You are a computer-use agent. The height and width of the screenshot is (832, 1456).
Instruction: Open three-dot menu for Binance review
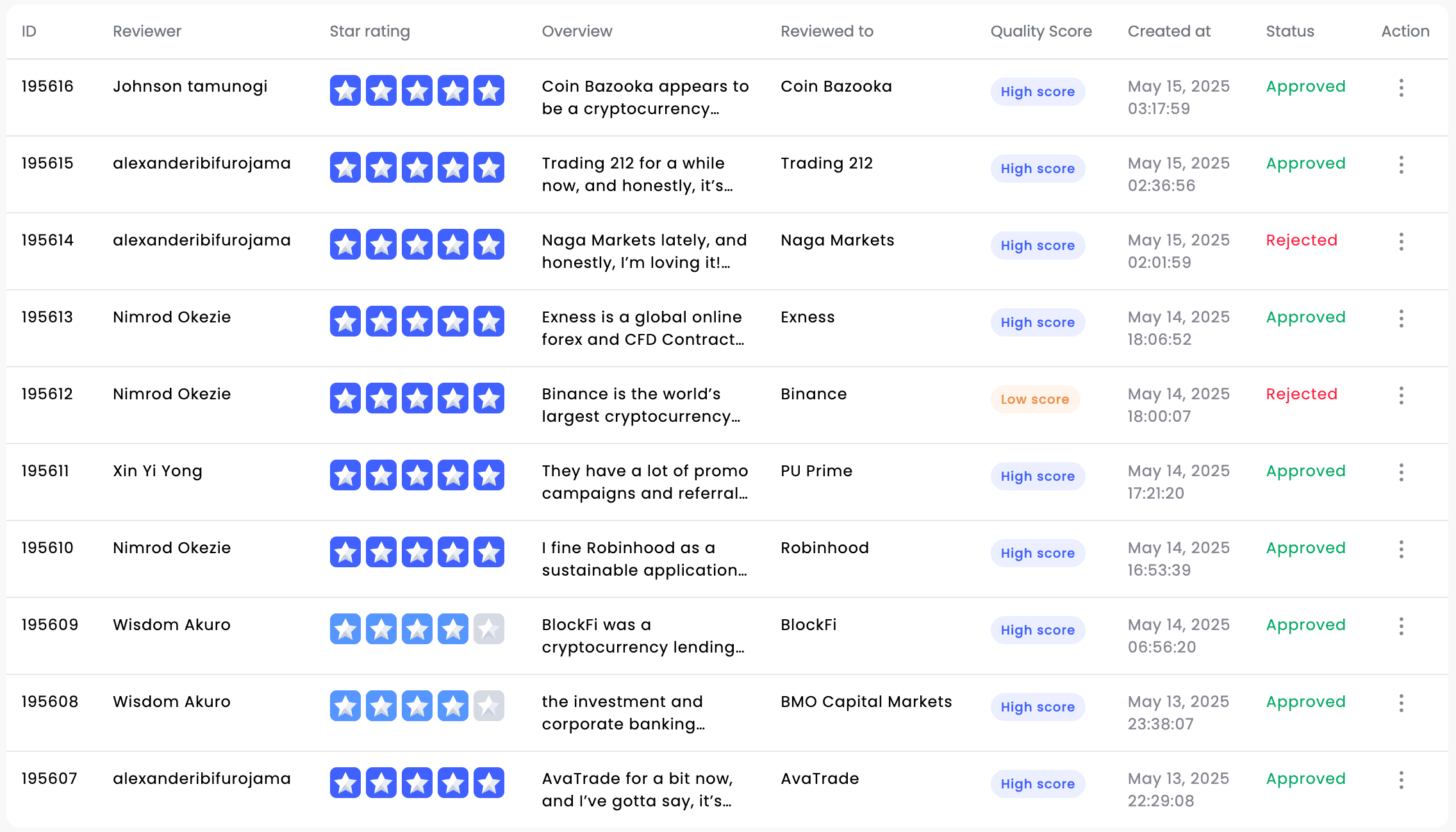[x=1402, y=395]
